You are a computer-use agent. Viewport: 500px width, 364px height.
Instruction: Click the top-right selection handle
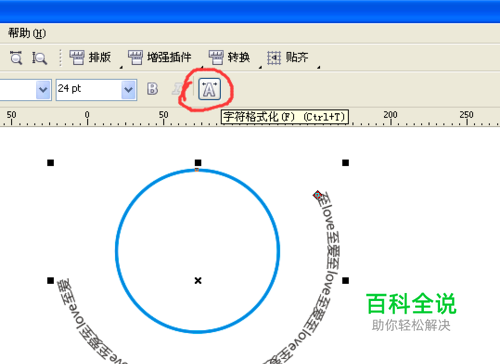click(345, 163)
